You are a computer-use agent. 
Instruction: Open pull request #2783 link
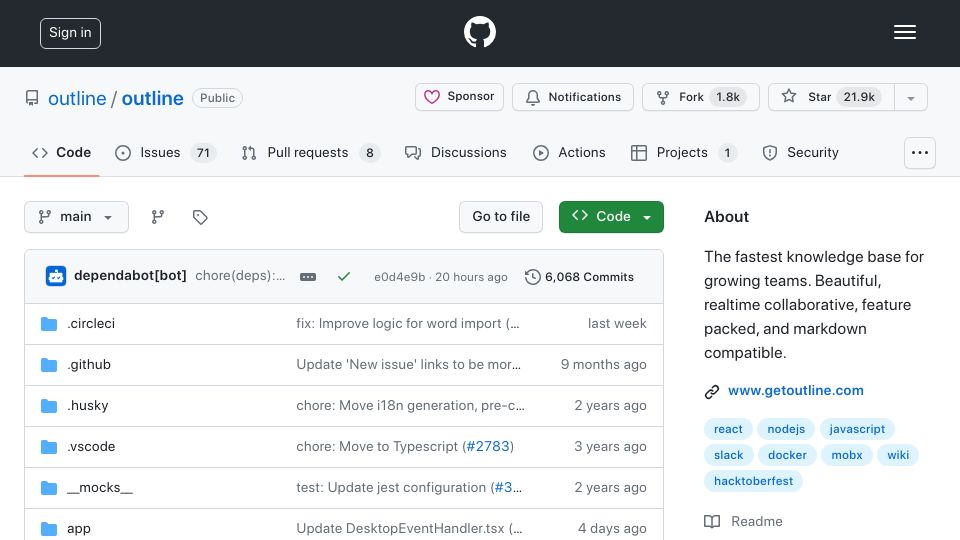pos(488,446)
